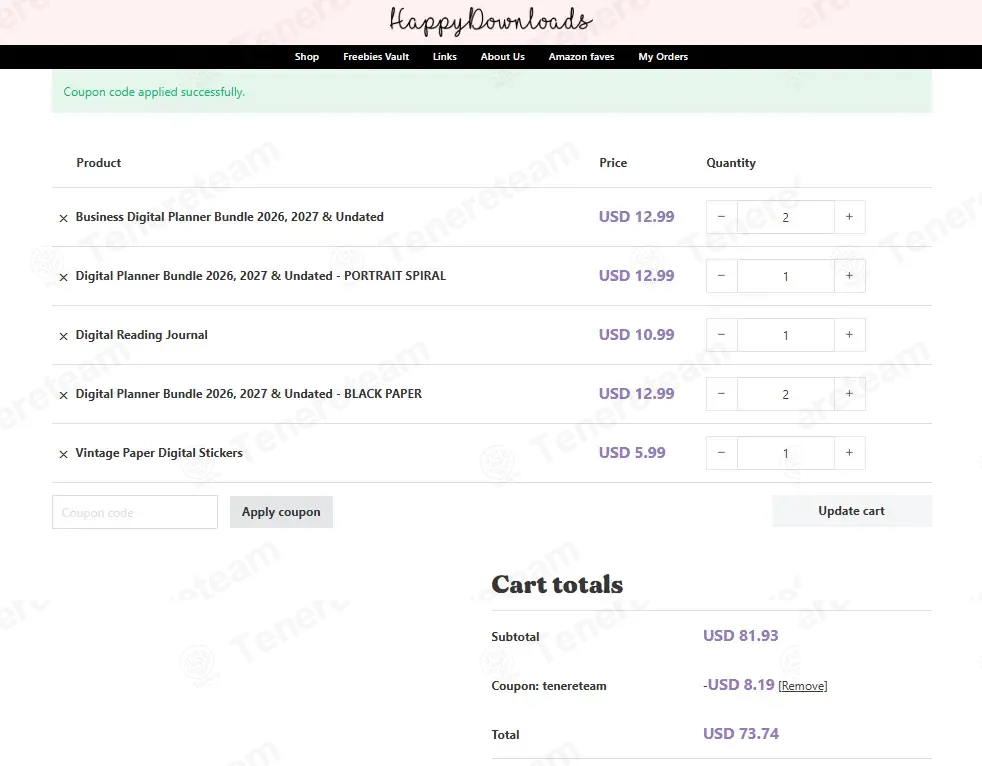Select quantity field for Business Digital Planner
The height and width of the screenshot is (766, 982).
785,217
